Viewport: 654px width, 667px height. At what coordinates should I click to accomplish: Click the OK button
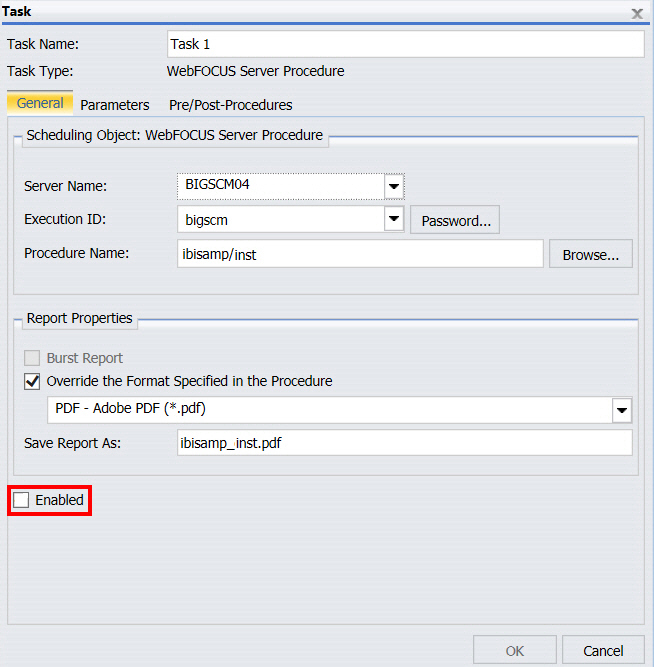515,650
